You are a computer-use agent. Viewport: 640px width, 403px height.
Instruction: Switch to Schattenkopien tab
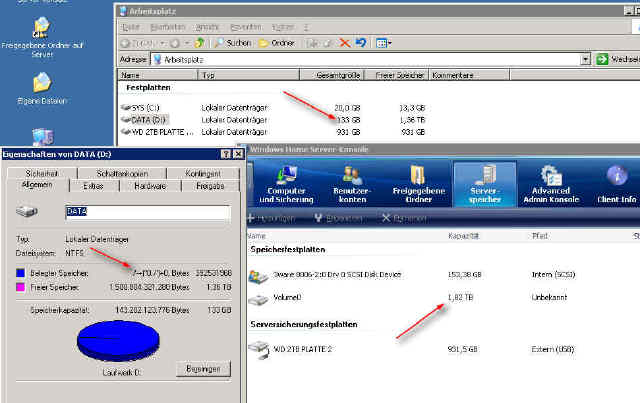(122, 174)
